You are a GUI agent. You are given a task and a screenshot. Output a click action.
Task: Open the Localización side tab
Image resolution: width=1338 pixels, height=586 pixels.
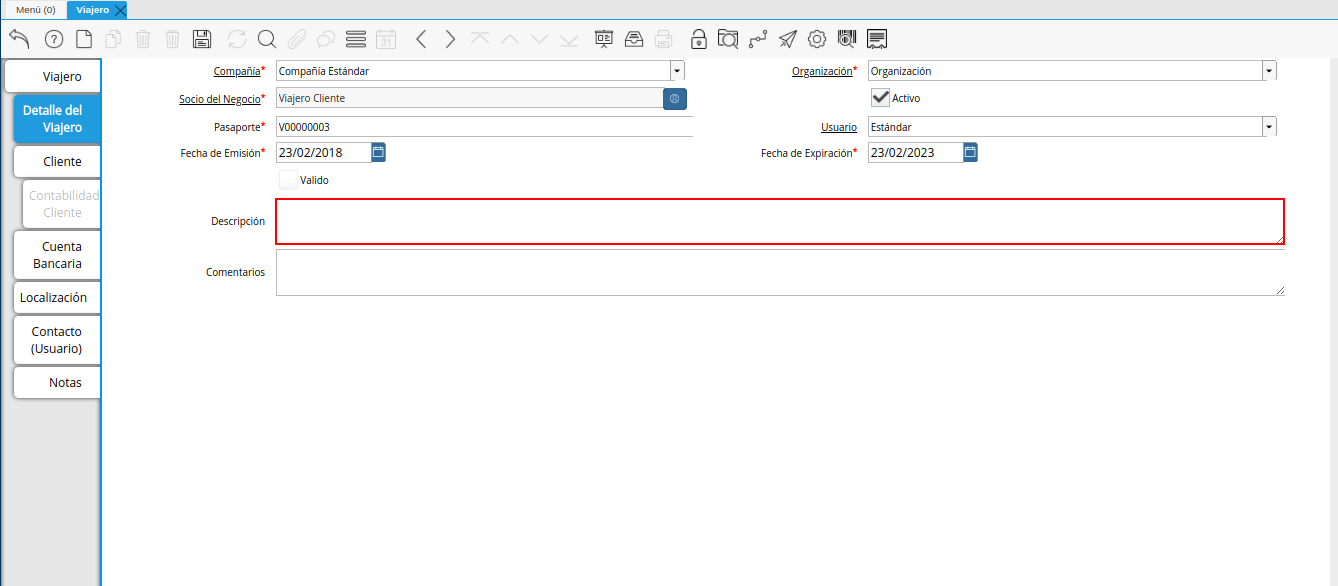coord(57,297)
